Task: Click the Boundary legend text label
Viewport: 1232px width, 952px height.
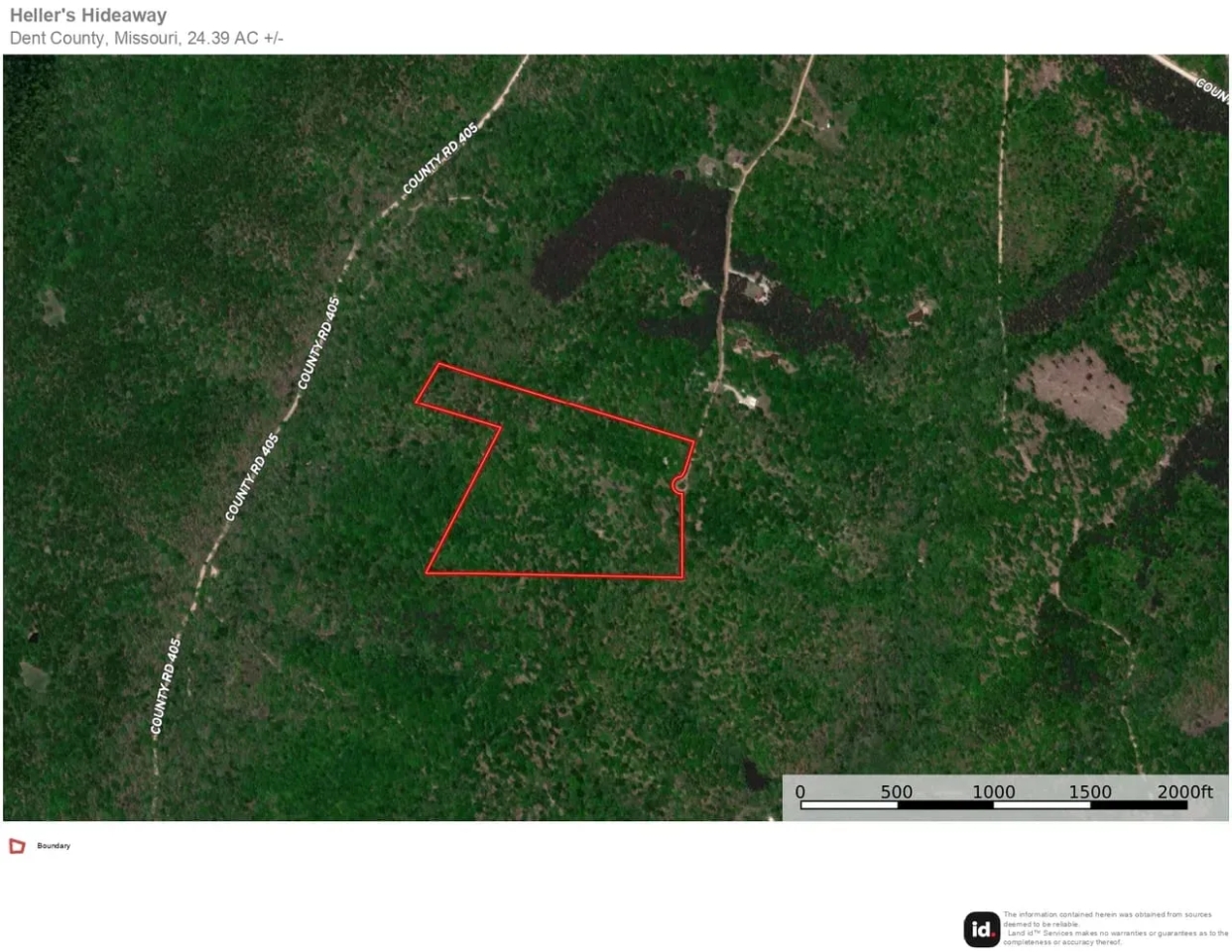Action: [54, 846]
